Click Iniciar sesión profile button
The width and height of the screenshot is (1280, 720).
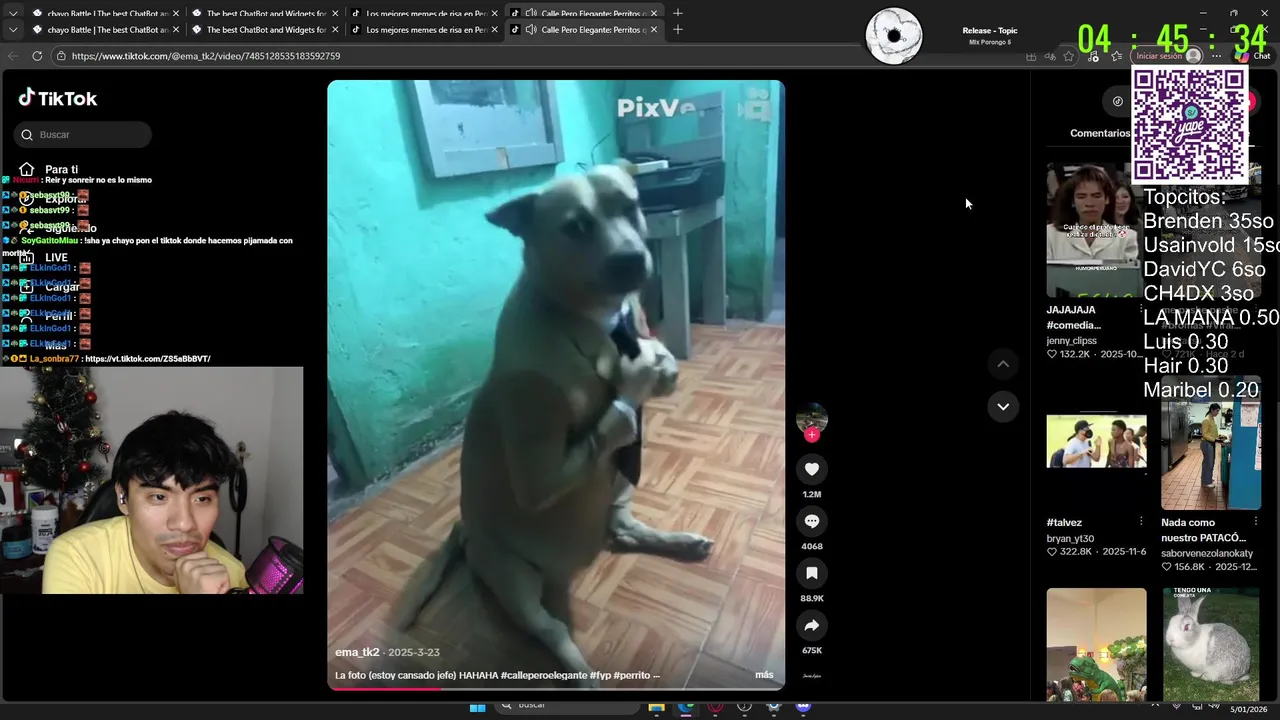(x=1168, y=56)
